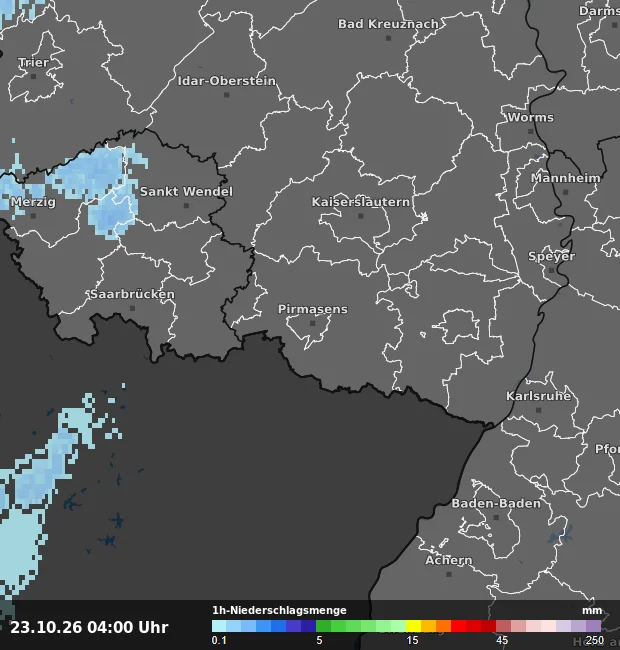
Task: Click the square marker under Idar-Oberstein
Action: coord(227,95)
